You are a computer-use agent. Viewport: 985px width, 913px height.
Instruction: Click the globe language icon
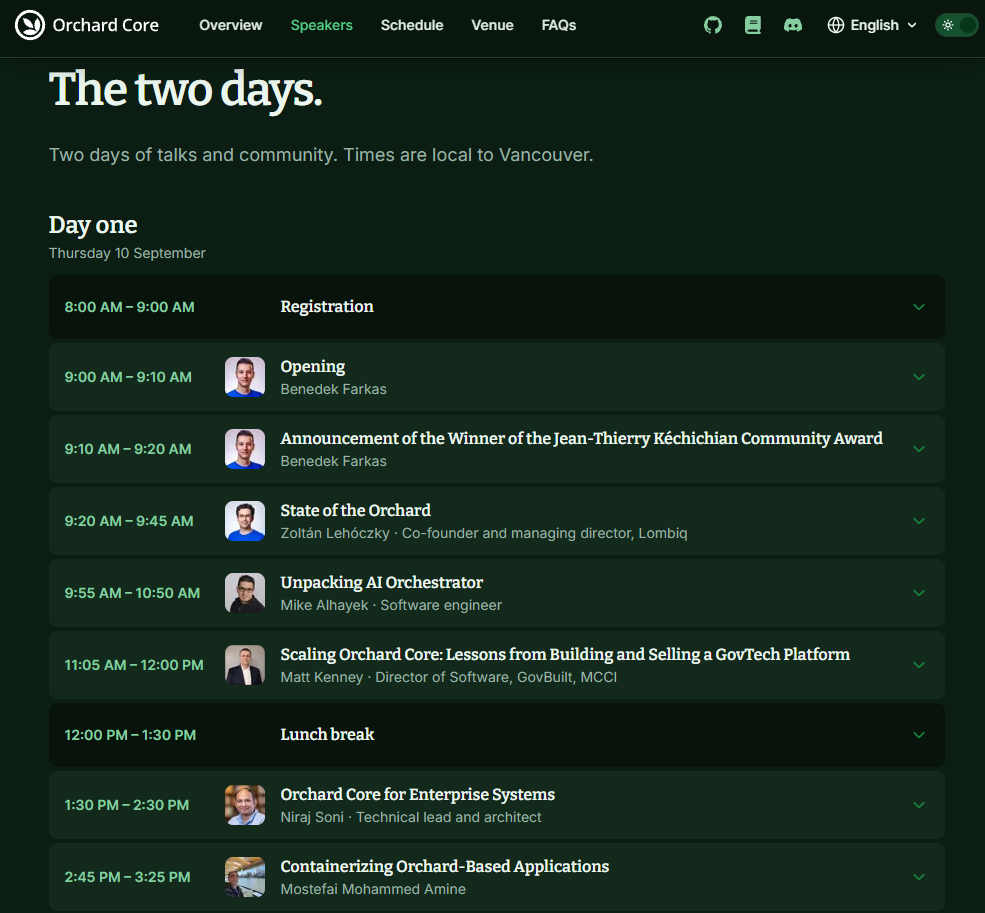tap(835, 25)
